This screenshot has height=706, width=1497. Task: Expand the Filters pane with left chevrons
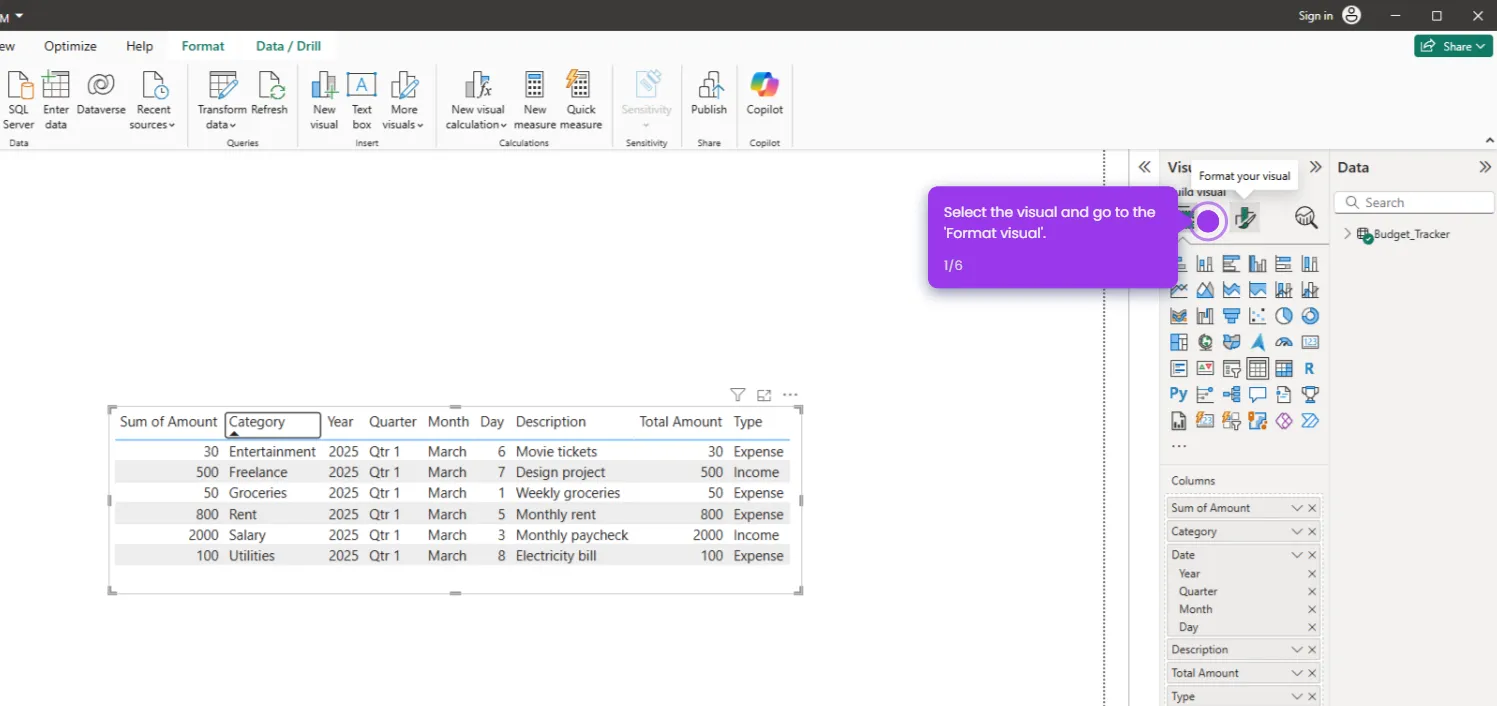(1145, 167)
